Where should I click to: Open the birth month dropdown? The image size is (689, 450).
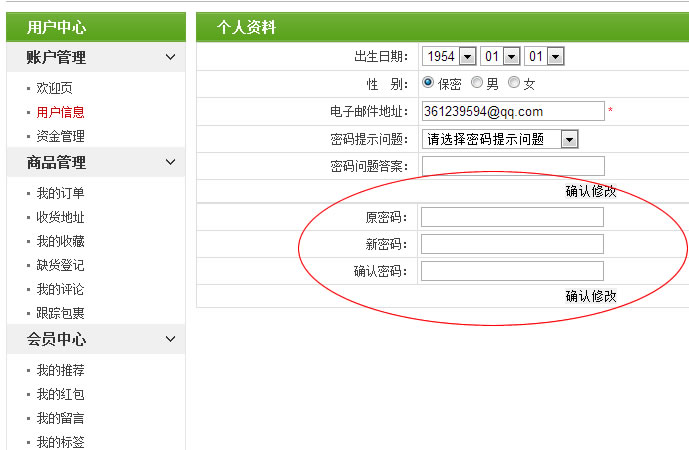pyautogui.click(x=500, y=56)
